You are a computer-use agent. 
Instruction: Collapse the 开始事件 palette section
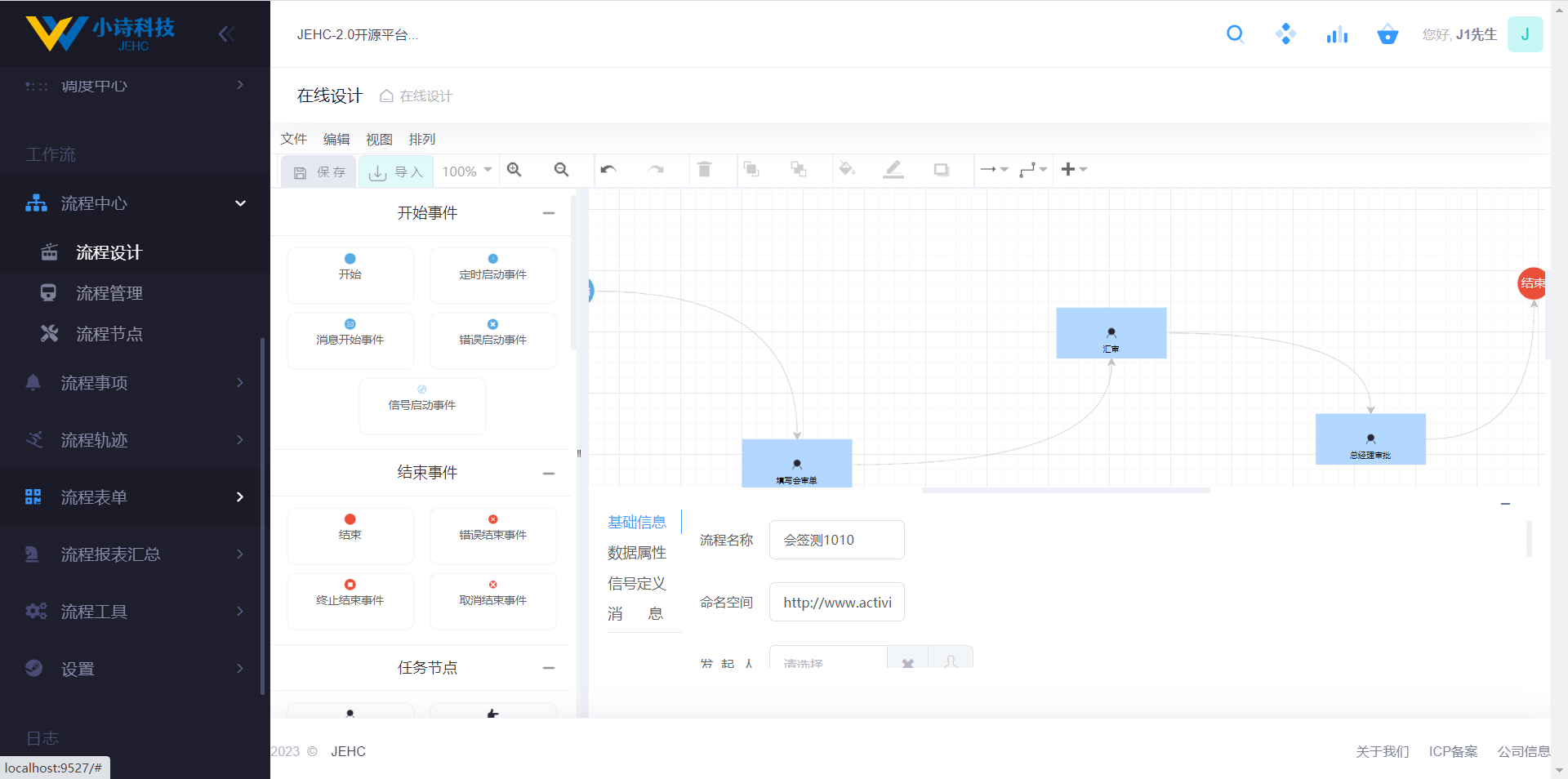pyautogui.click(x=549, y=213)
